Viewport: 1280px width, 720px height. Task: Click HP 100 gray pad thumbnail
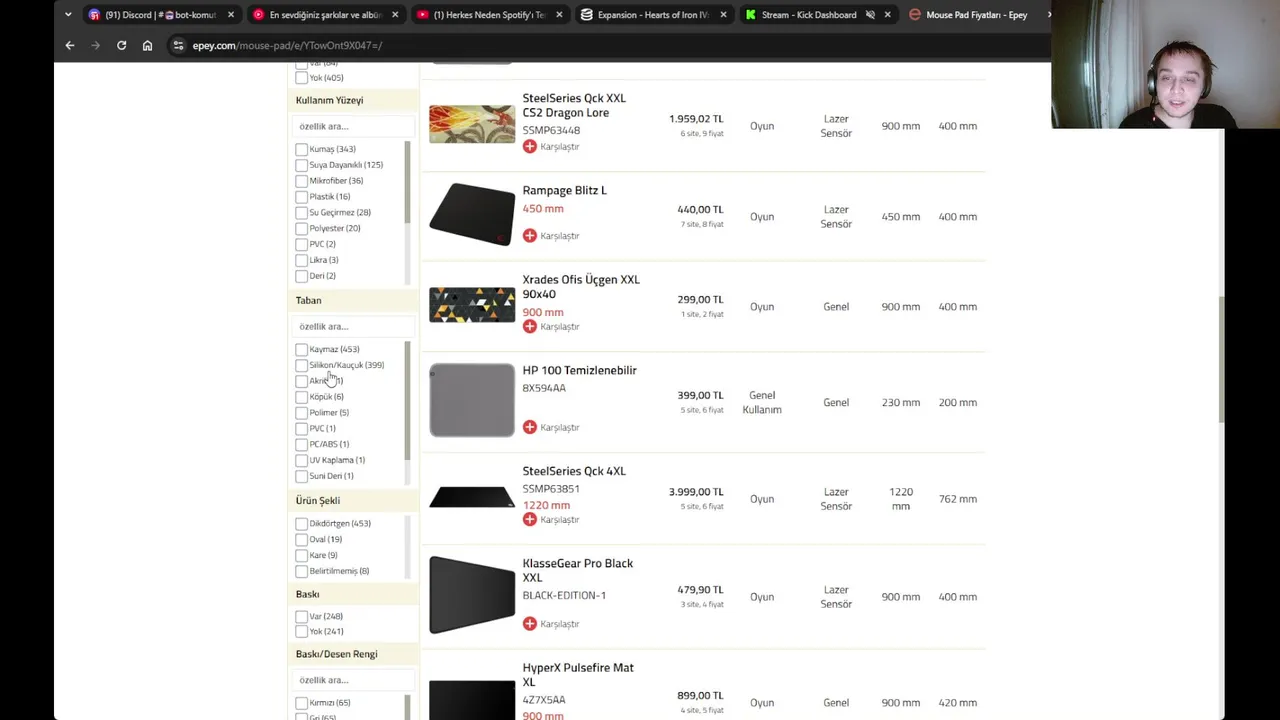pyautogui.click(x=472, y=400)
